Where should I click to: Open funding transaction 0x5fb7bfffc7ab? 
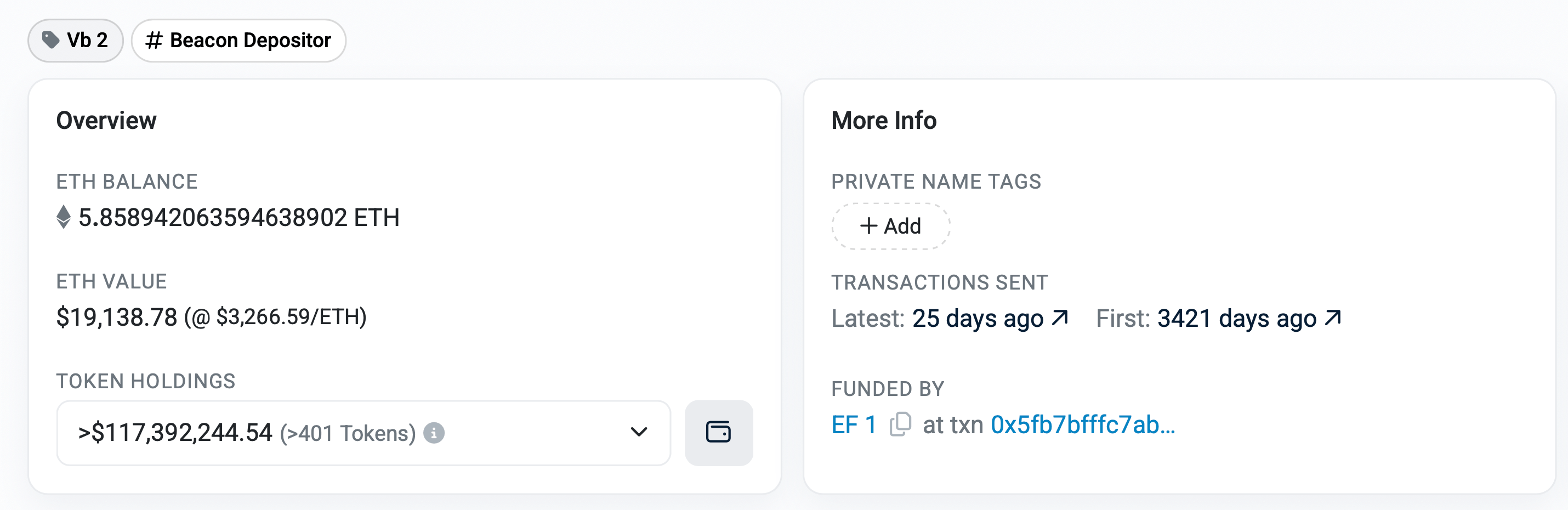pyautogui.click(x=1083, y=425)
